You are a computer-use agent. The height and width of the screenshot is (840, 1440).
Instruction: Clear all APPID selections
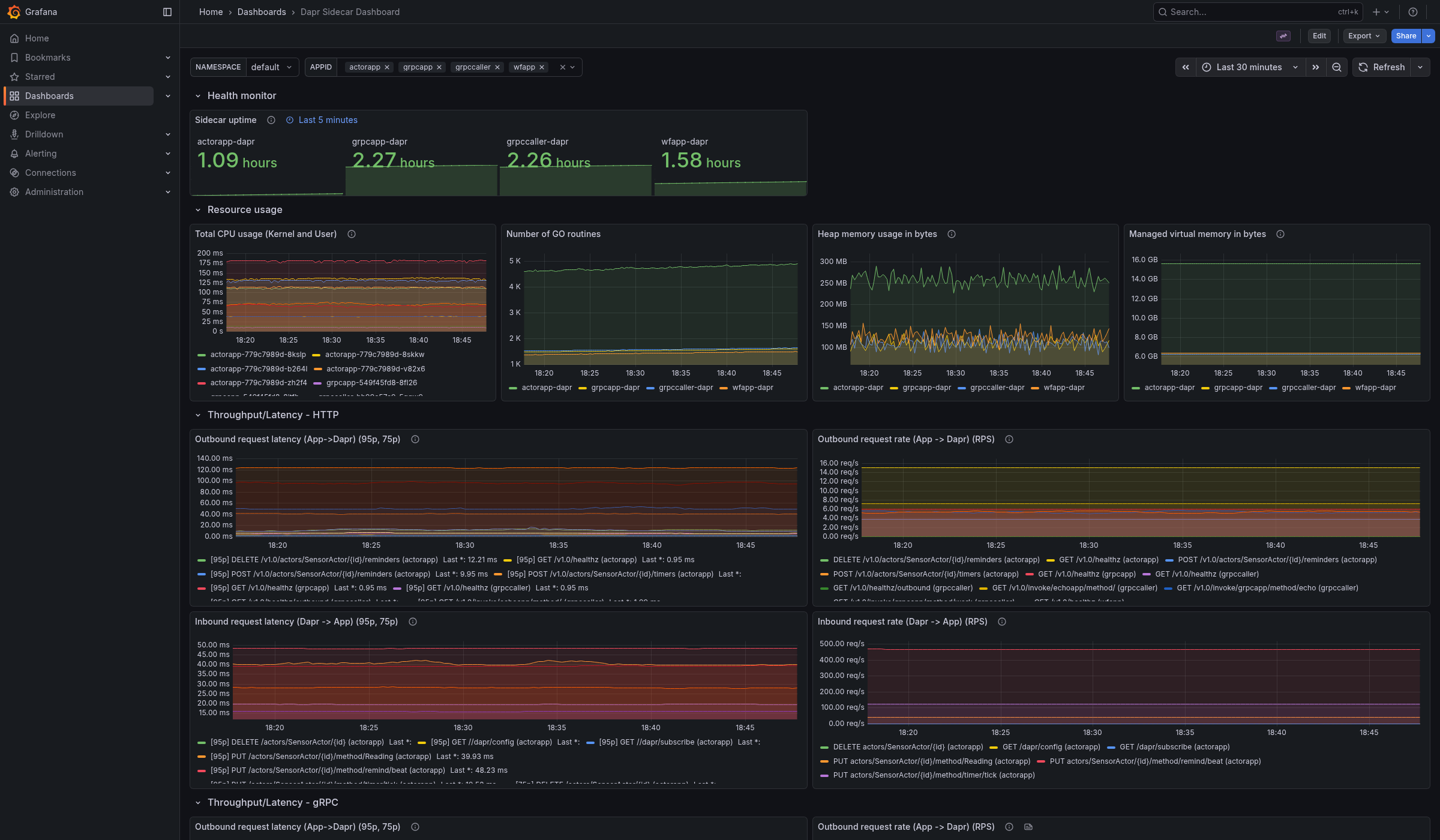coord(563,67)
